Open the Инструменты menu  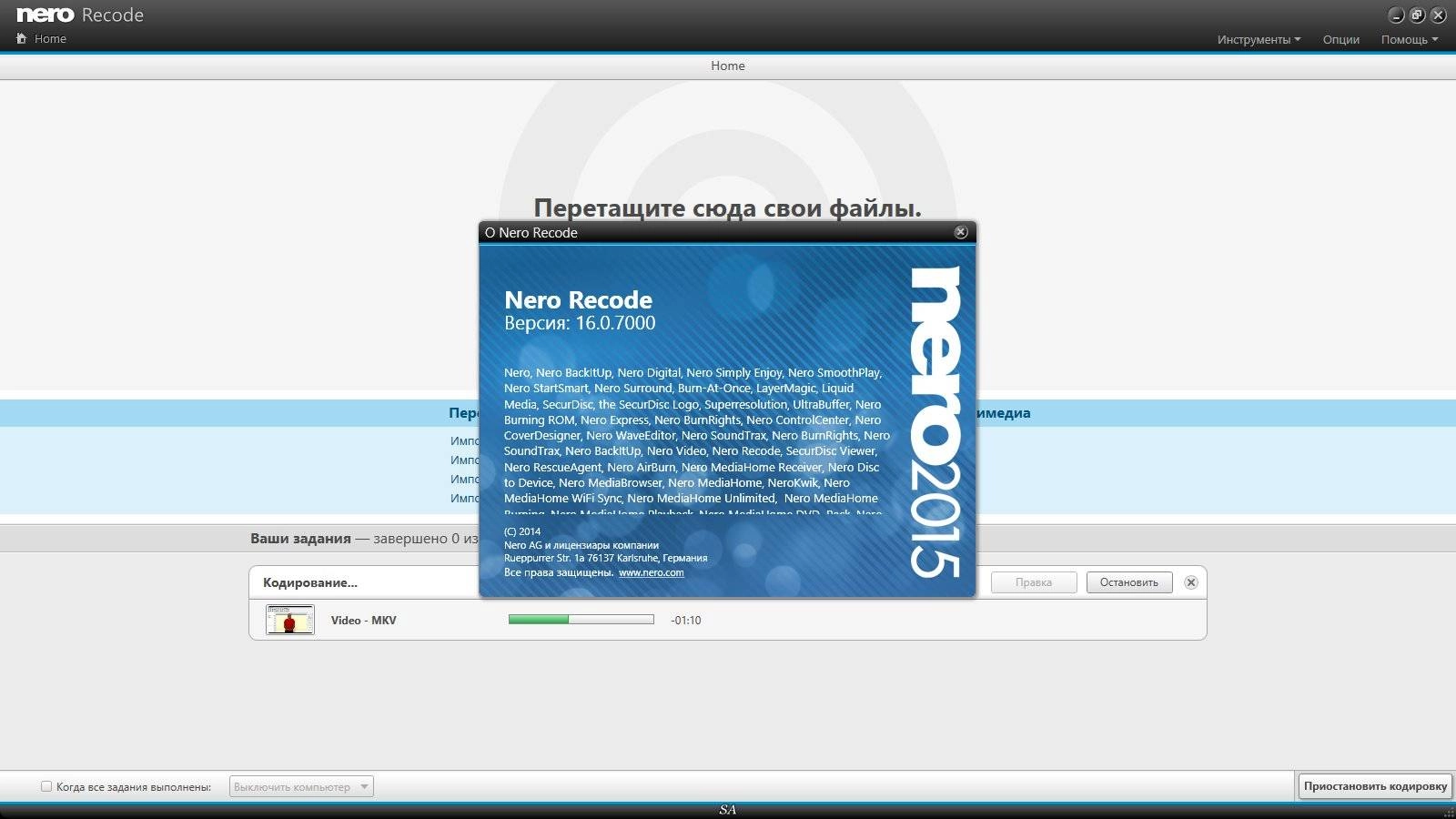[x=1259, y=39]
